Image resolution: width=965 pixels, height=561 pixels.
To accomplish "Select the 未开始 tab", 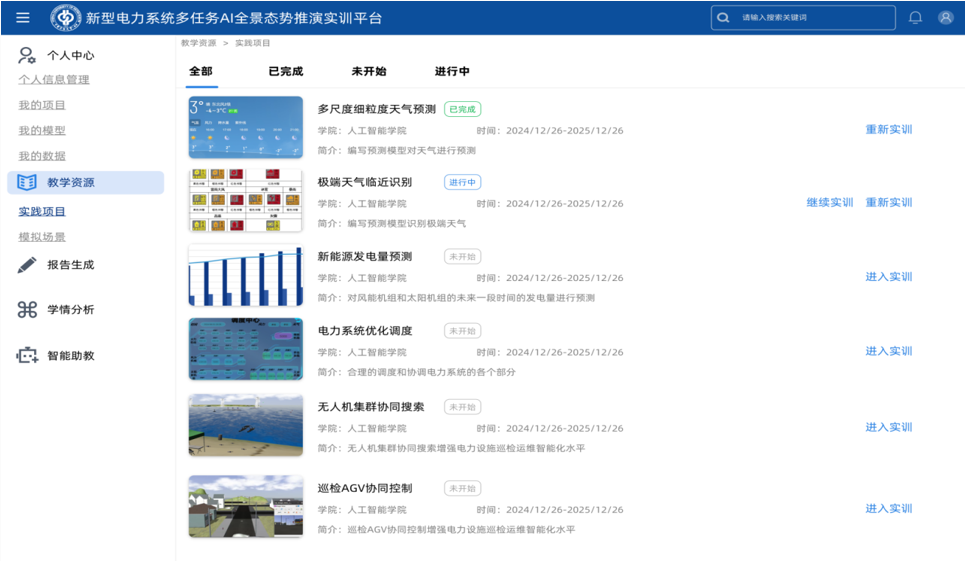I will pyautogui.click(x=368, y=72).
